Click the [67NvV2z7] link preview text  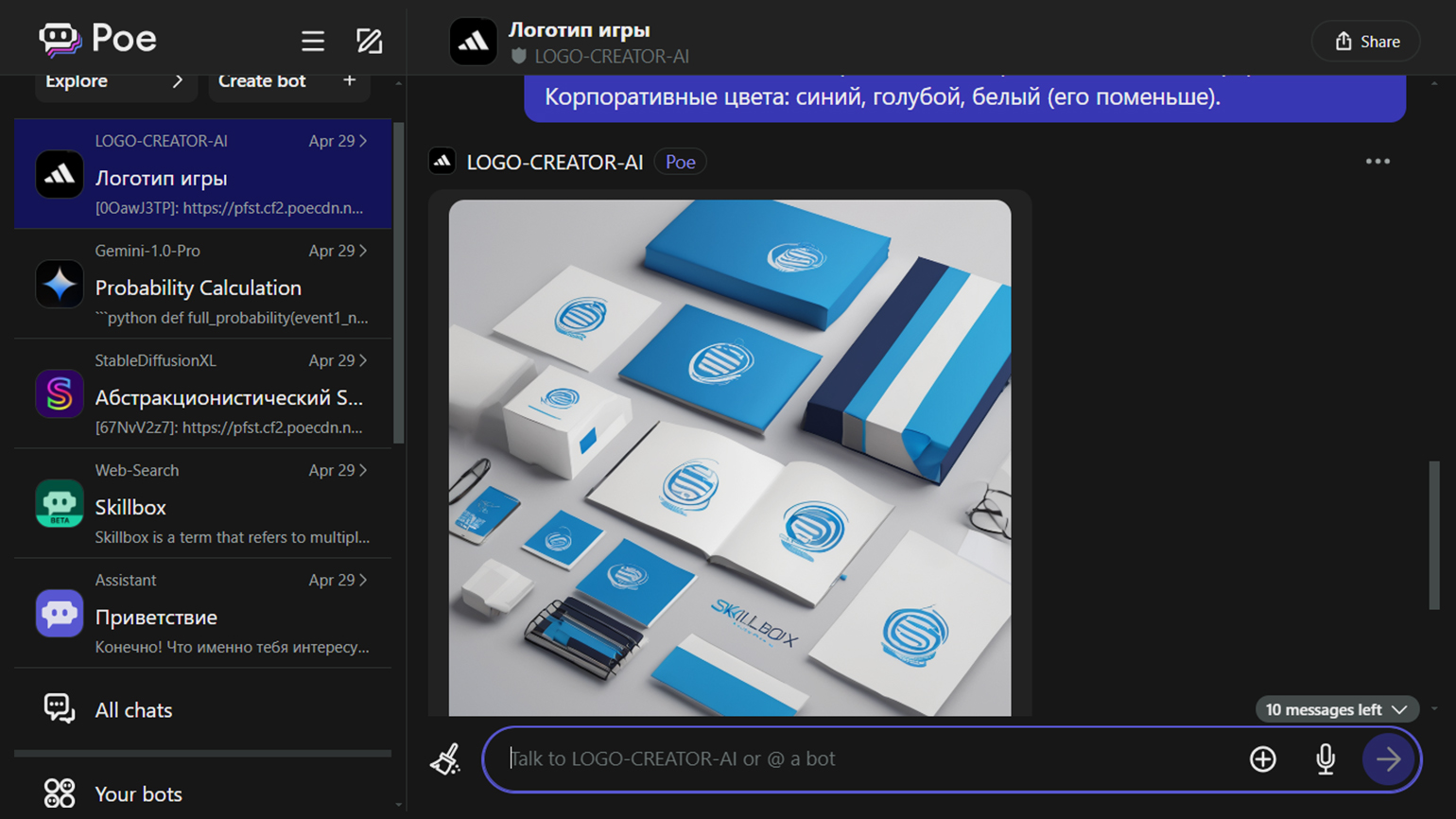click(x=229, y=427)
